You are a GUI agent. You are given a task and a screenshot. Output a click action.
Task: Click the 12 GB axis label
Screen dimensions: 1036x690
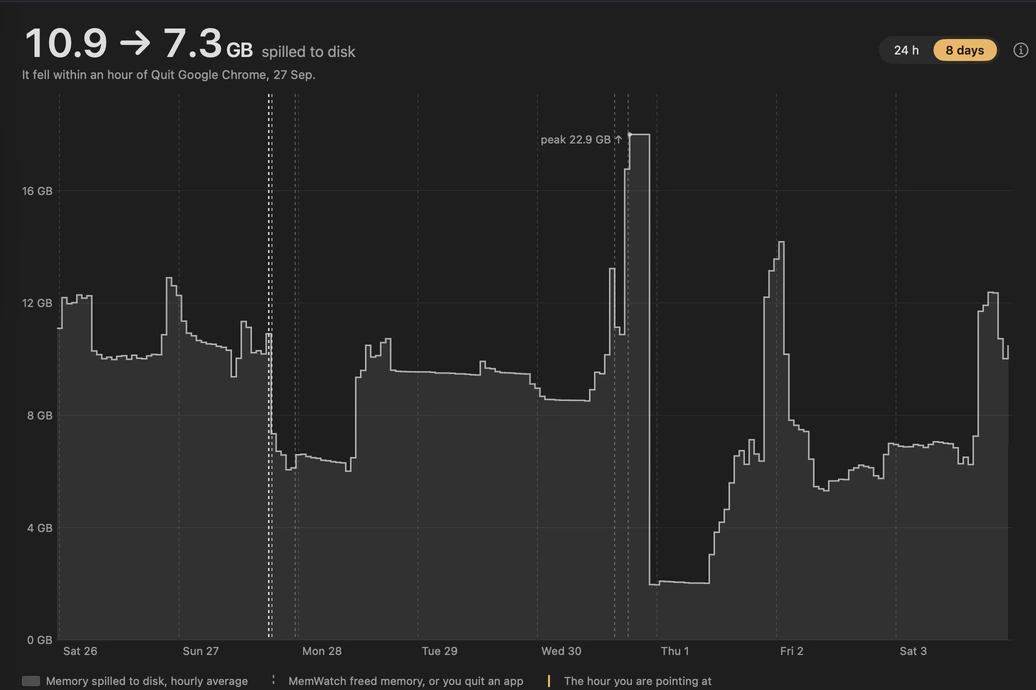[x=37, y=303]
